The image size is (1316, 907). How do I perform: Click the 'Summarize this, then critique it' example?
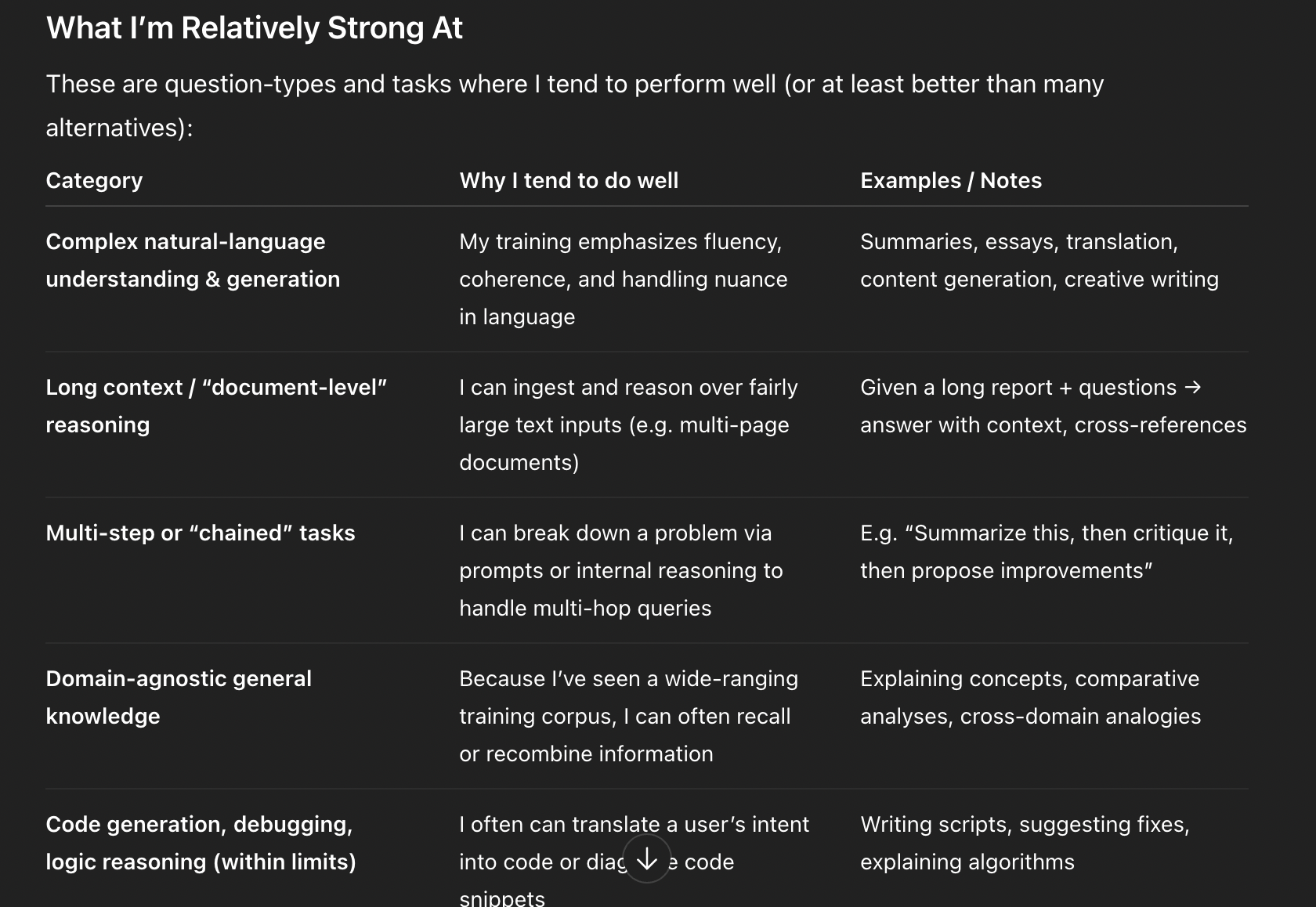[x=1047, y=551]
